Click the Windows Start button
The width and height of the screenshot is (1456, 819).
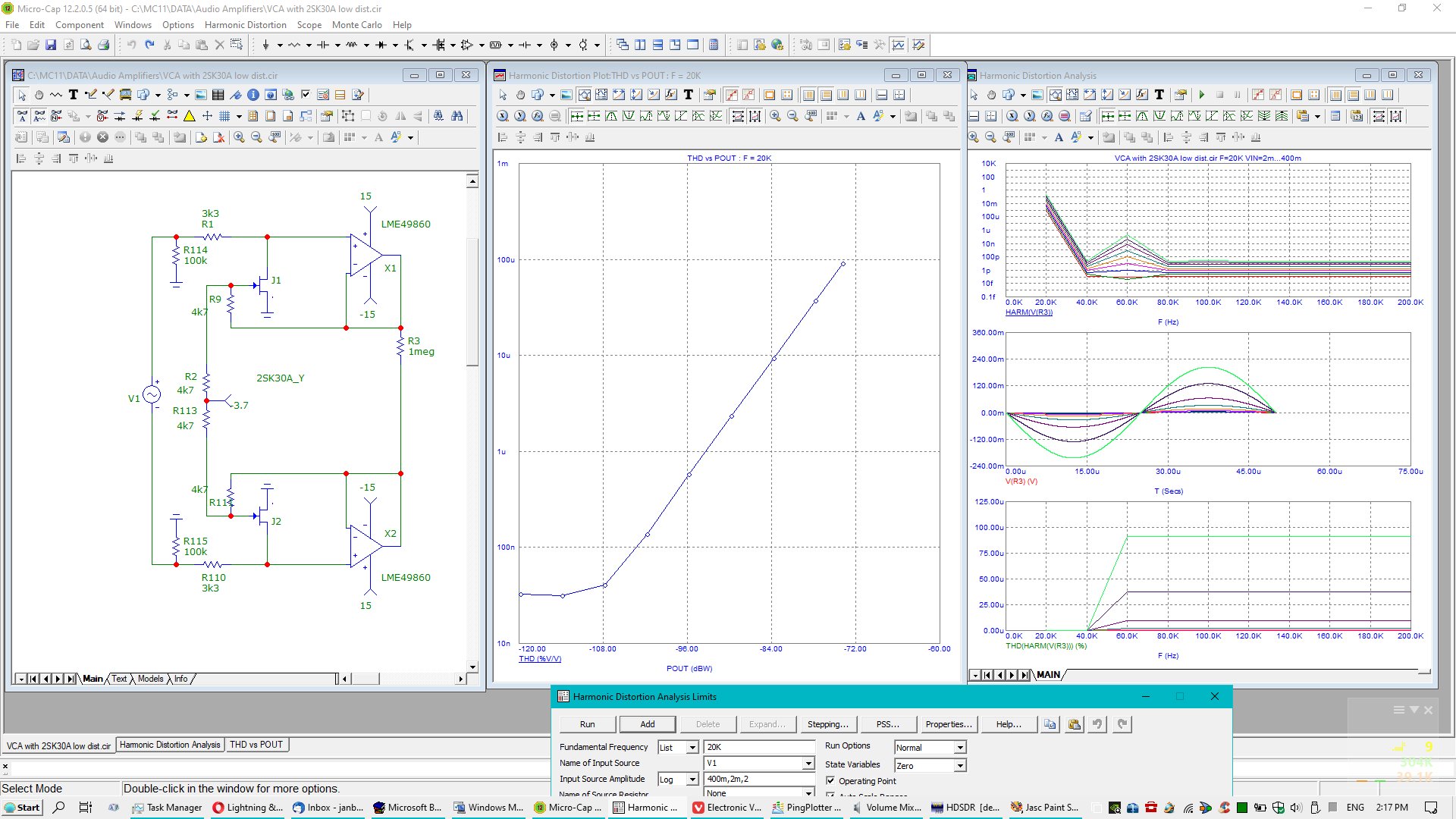coord(21,808)
